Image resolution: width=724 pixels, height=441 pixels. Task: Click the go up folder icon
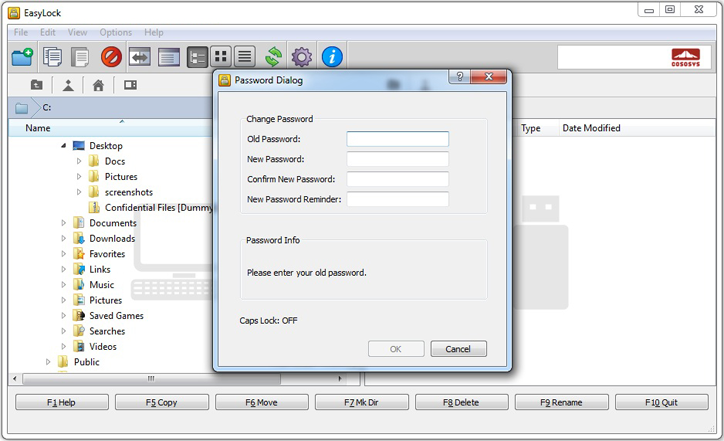(36, 85)
